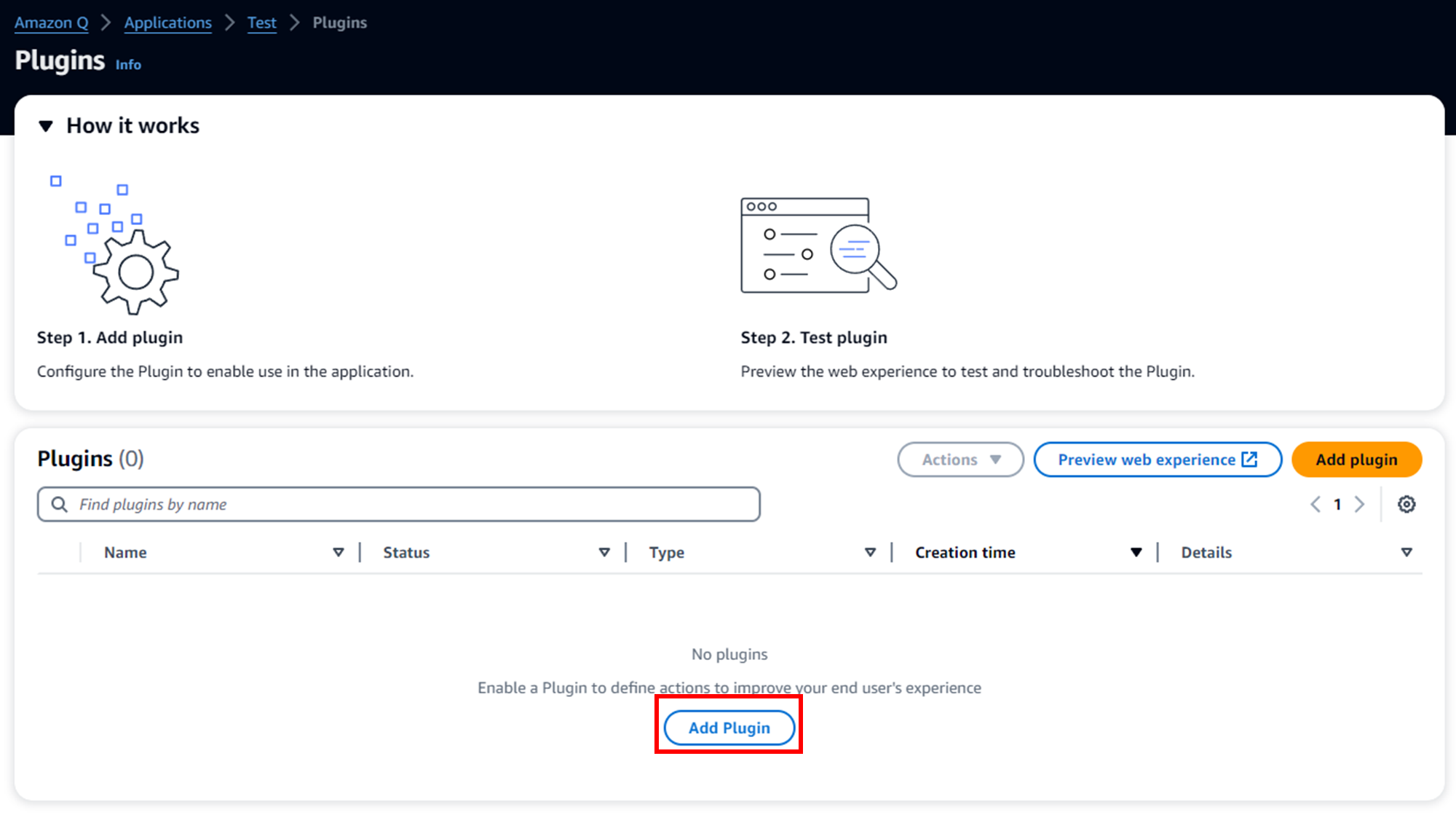The height and width of the screenshot is (815, 1456).
Task: Collapse the How it works section
Action: pos(46,126)
